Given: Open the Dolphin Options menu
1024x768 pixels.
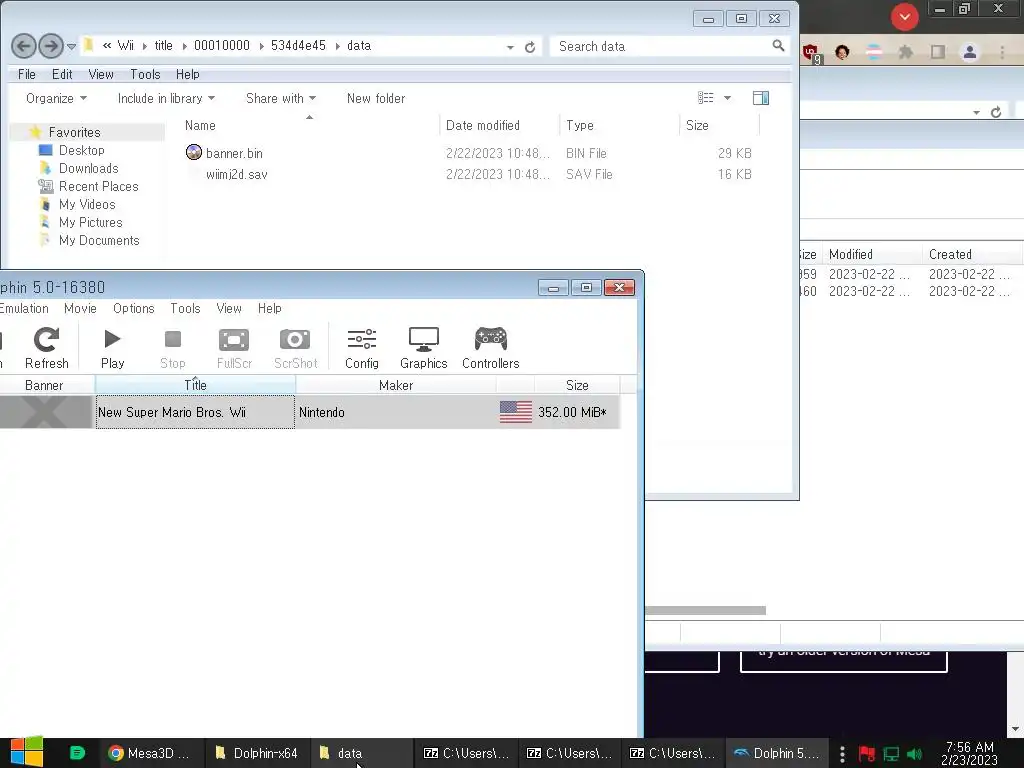Looking at the screenshot, I should coord(134,308).
